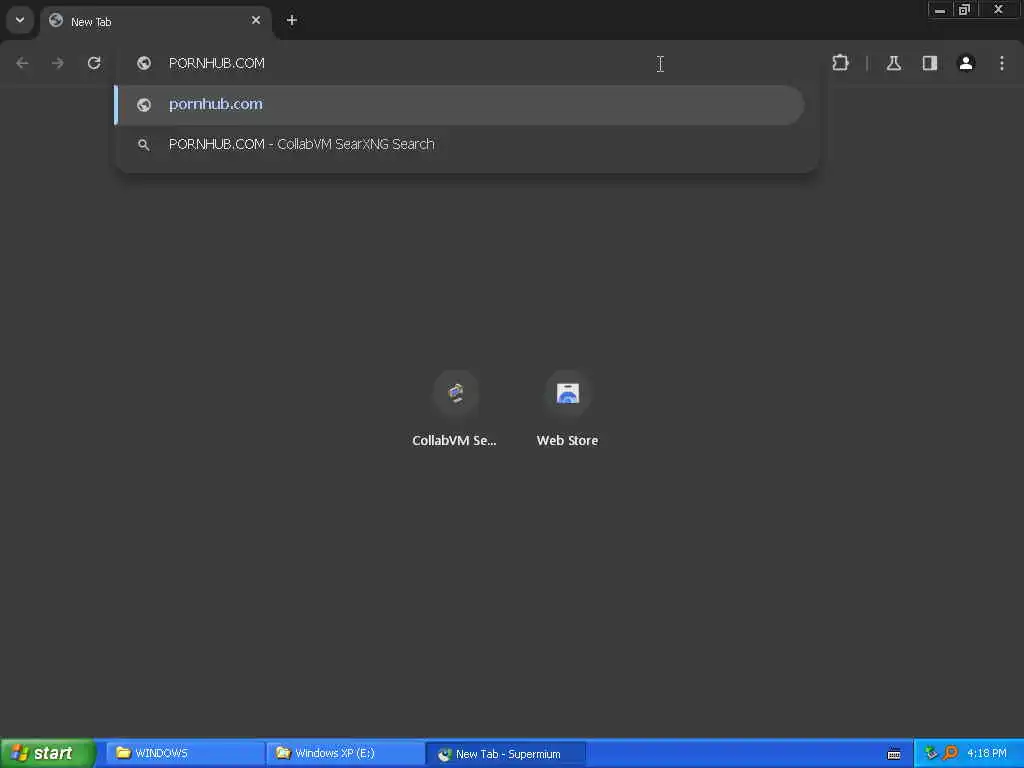Open the CollabVM Se... shortcut tile

[455, 409]
